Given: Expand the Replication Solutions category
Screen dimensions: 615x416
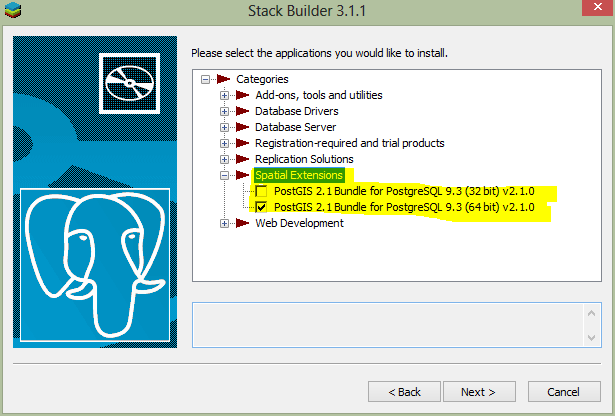Looking at the screenshot, I should pos(224,159).
